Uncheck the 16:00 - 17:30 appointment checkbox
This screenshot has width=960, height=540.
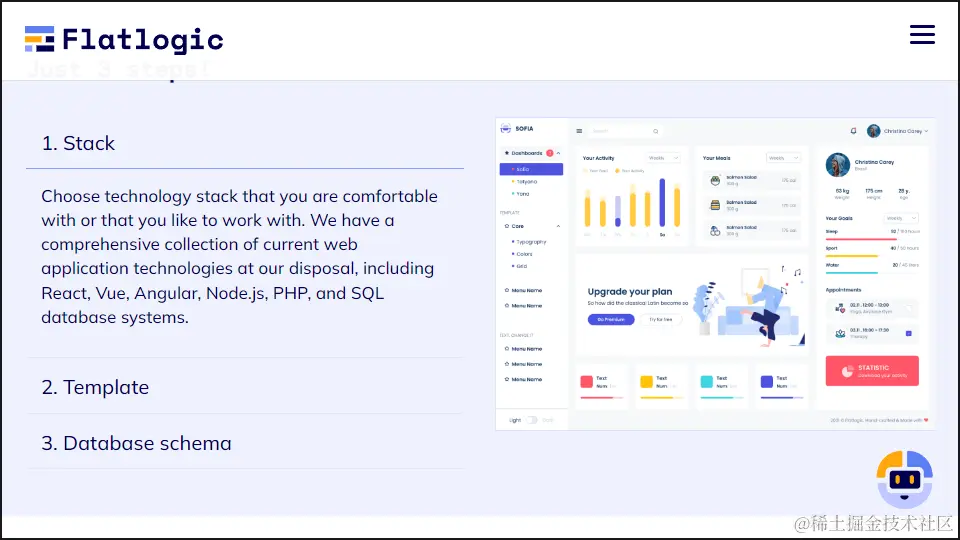click(909, 333)
